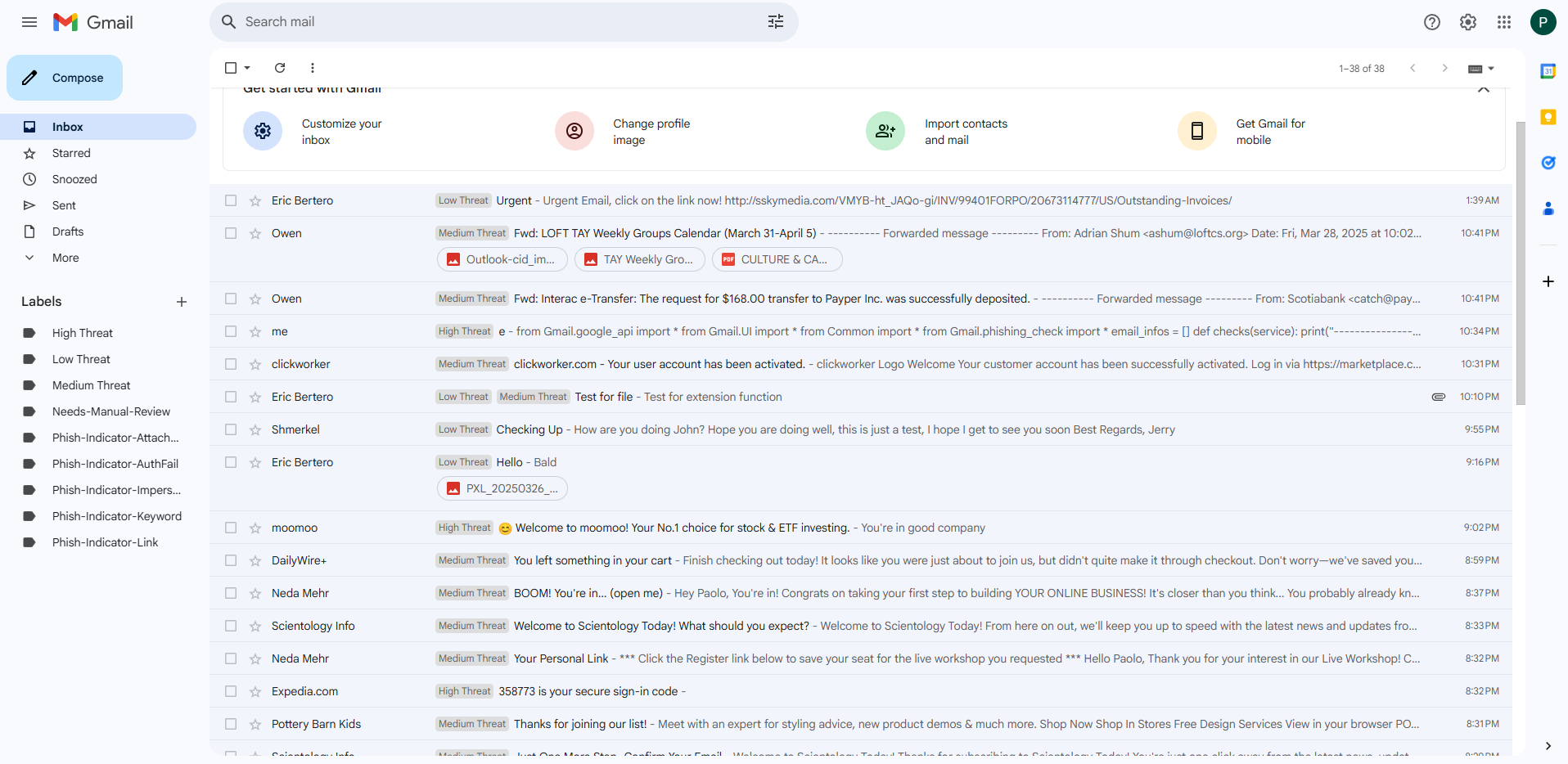Viewport: 1568px width, 764px height.
Task: Select Neda Mehr BOOM email checkbox
Action: pos(231,593)
